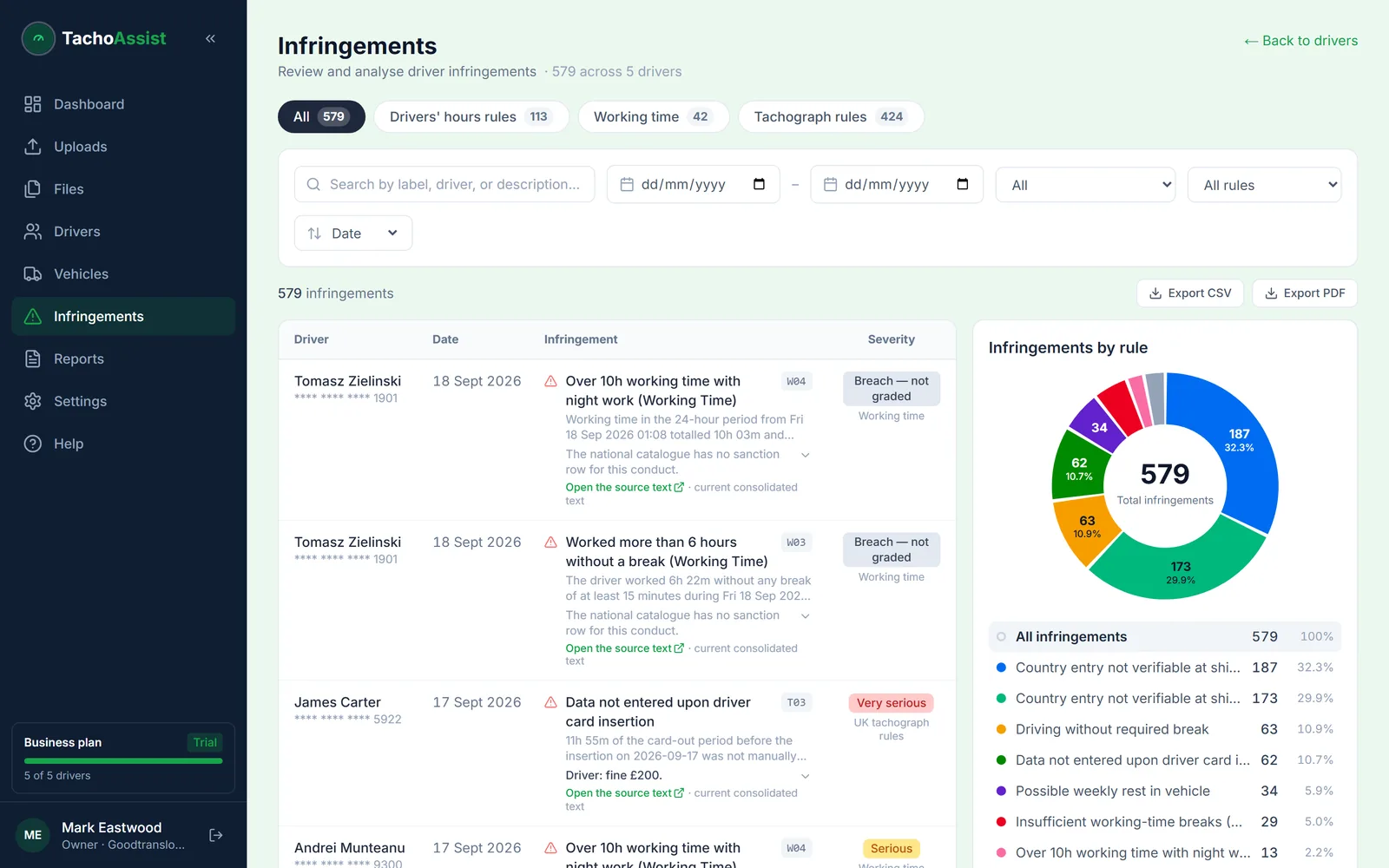Click the start date field
Viewport: 1389px width, 868px height.
693,184
